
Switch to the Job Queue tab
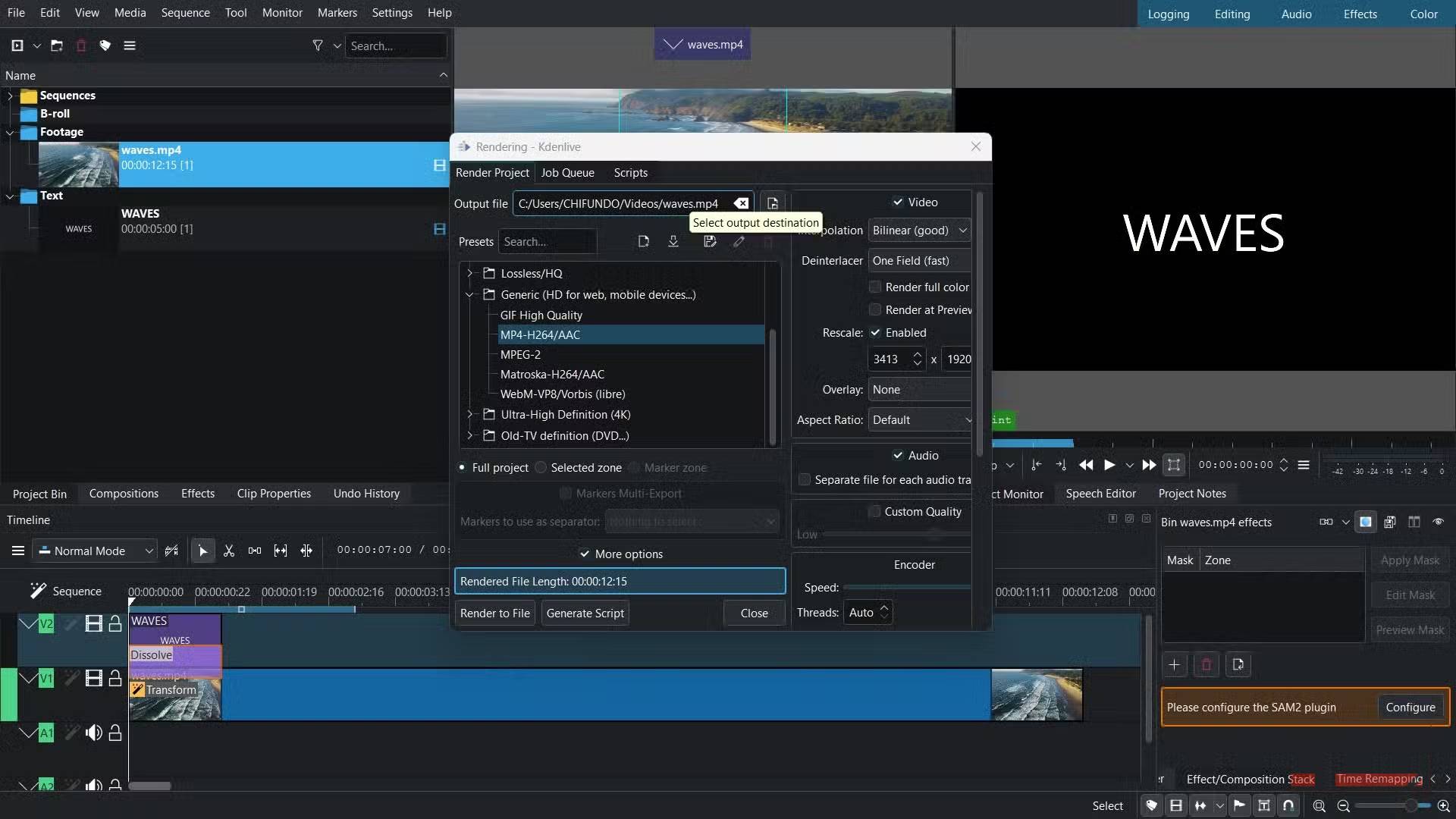tap(567, 173)
